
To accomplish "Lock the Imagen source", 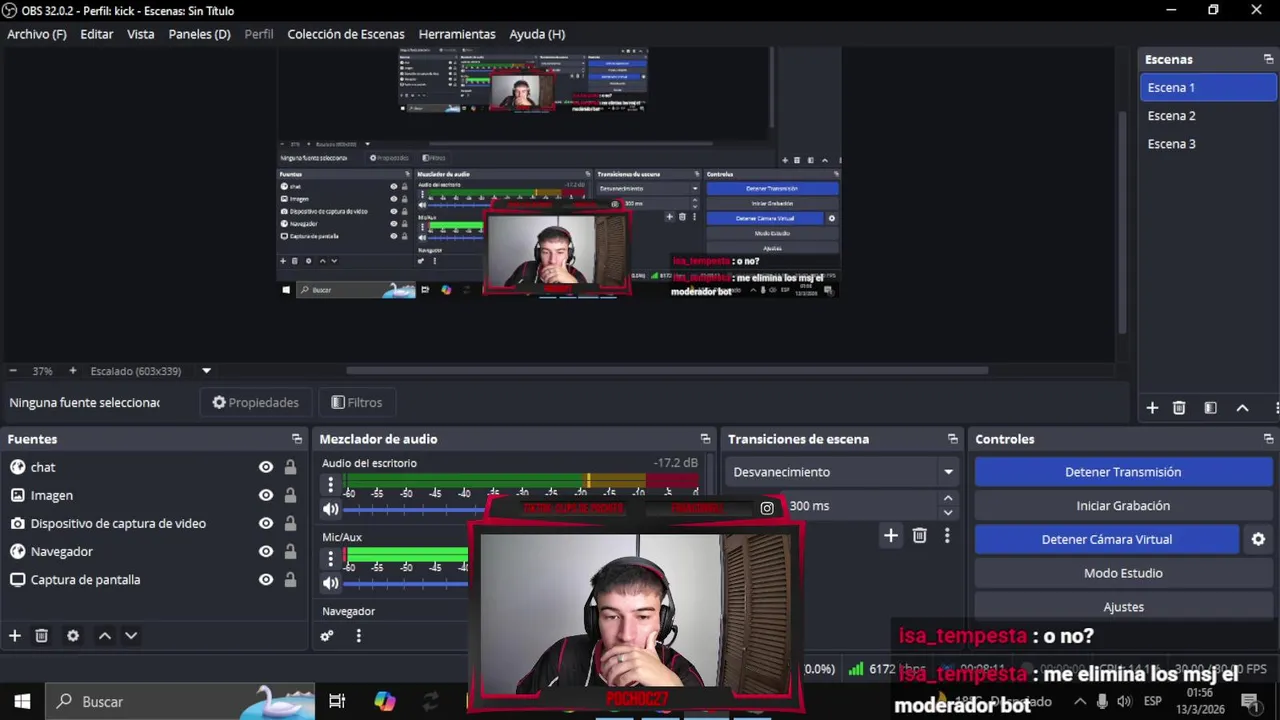I will (290, 495).
